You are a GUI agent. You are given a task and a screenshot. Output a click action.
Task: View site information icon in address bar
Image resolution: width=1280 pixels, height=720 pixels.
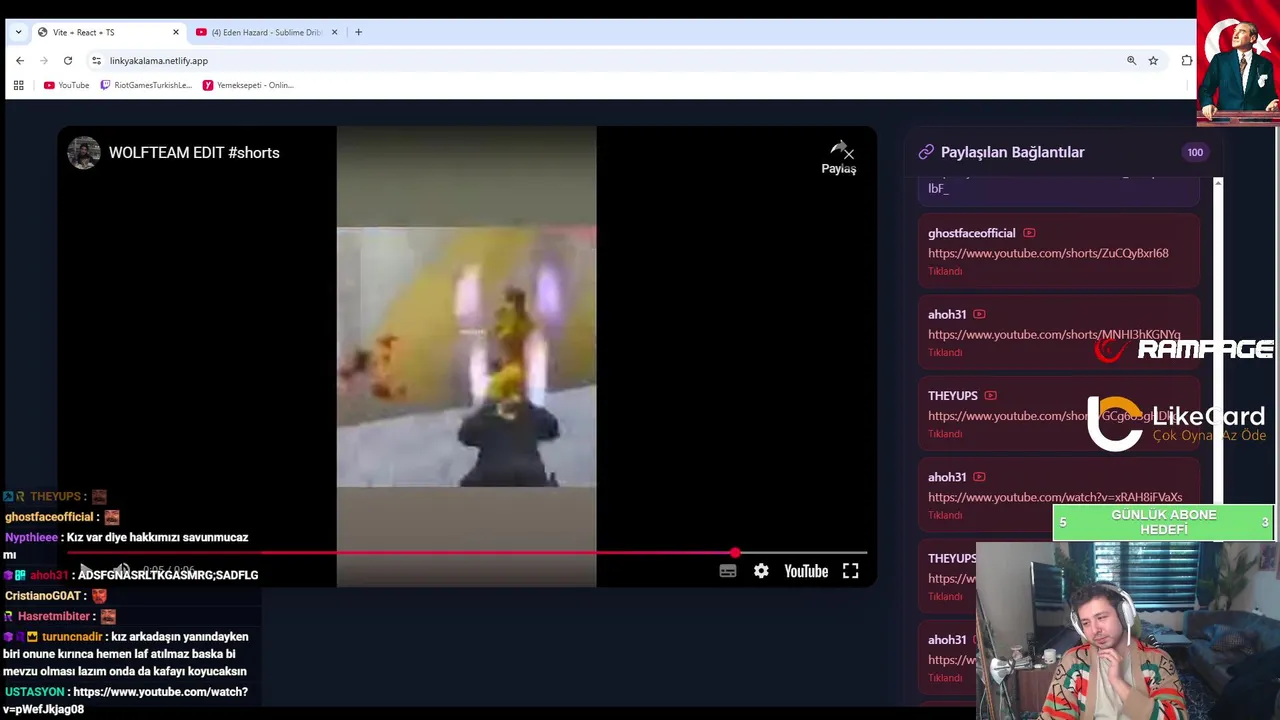[96, 61]
